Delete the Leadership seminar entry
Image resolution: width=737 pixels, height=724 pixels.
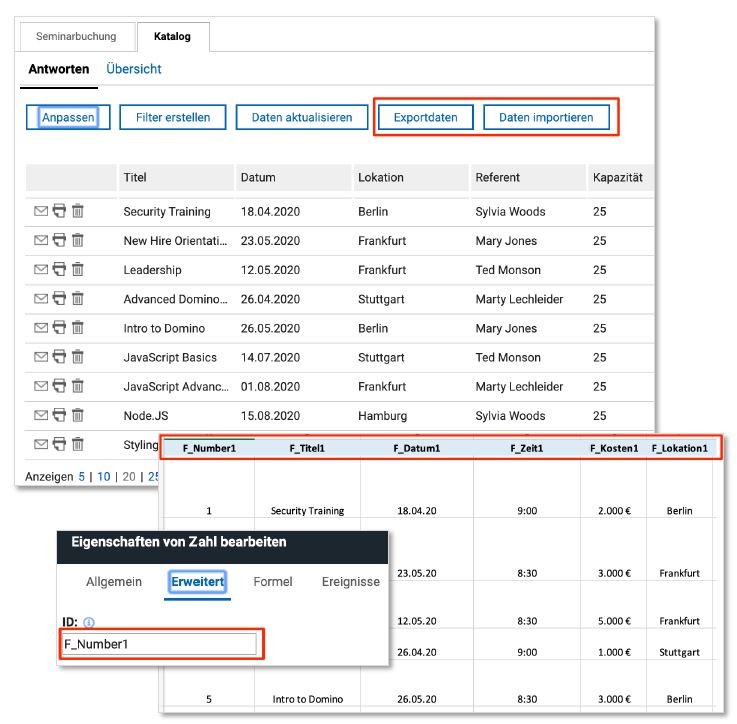coord(78,269)
